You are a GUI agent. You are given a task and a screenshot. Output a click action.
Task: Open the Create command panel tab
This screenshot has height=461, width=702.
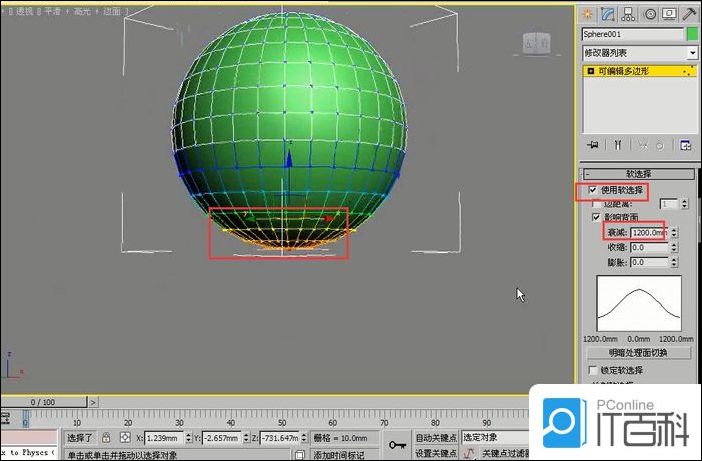587,12
